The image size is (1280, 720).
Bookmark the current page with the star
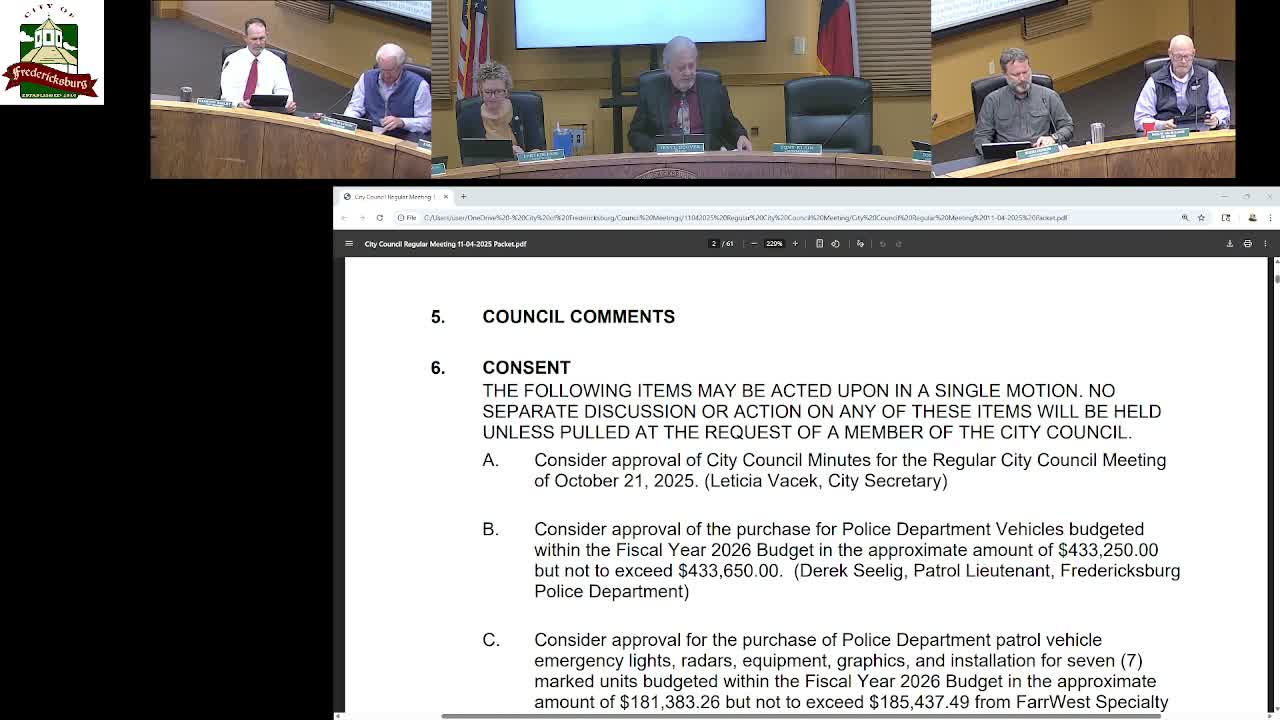pyautogui.click(x=1201, y=217)
